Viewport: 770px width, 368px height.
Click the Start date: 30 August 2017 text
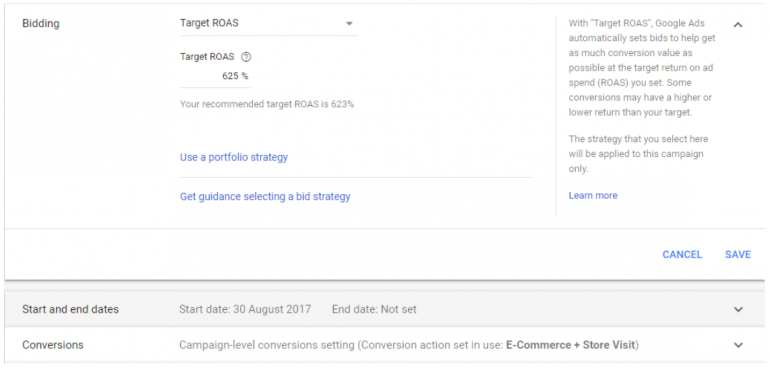tap(245, 310)
